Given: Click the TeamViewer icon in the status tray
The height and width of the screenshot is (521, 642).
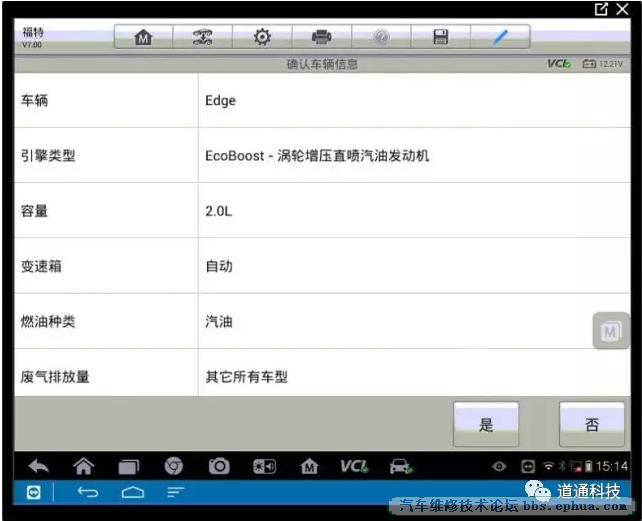Looking at the screenshot, I should tap(528, 466).
